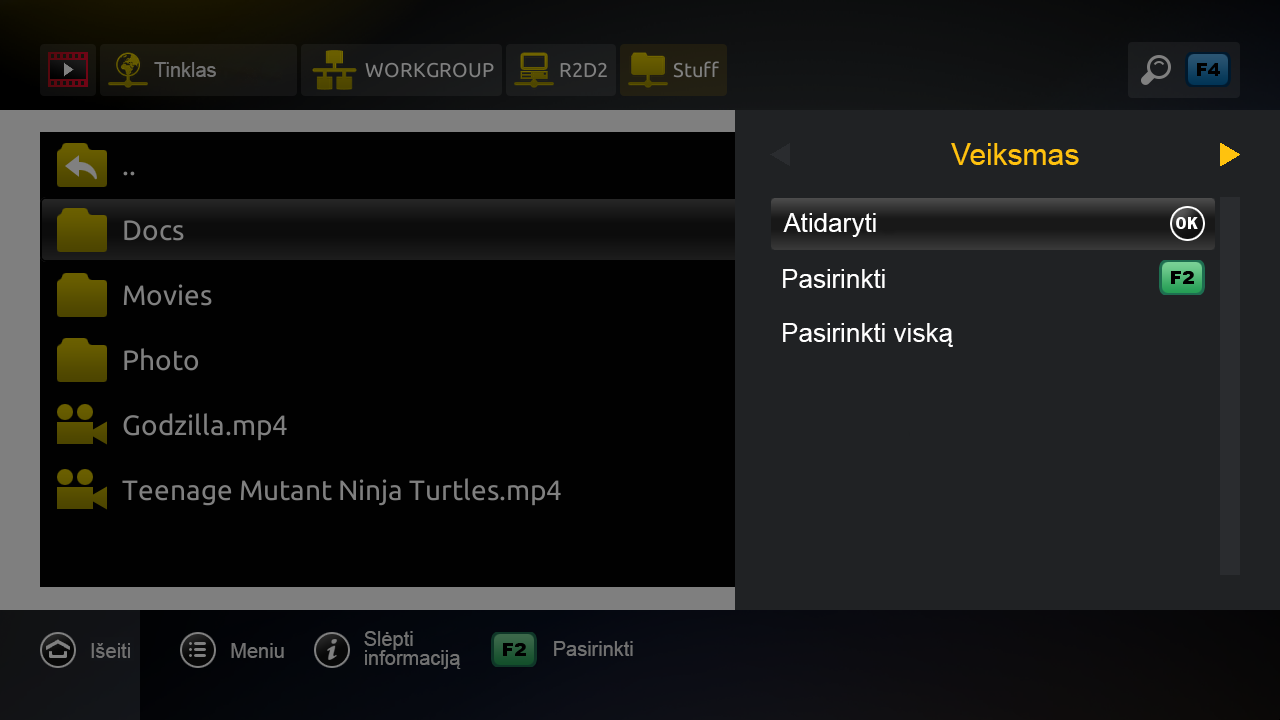Click the Išeiti home button
The width and height of the screenshot is (1280, 720).
pyautogui.click(x=86, y=650)
